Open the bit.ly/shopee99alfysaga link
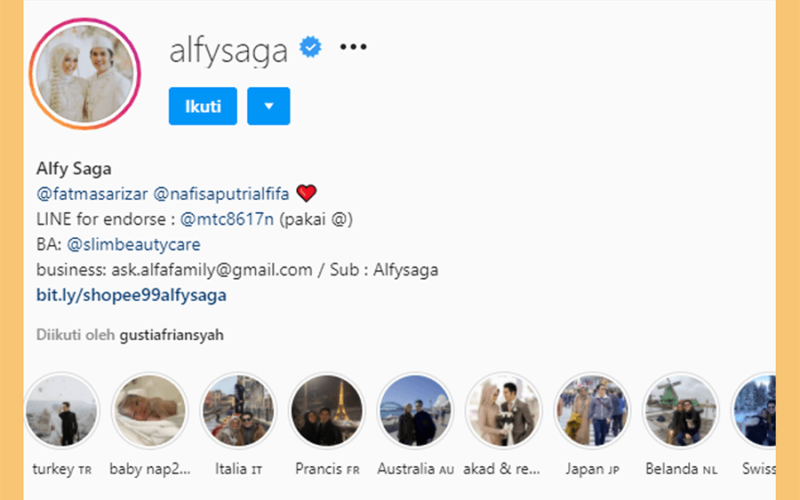Viewport: 800px width, 500px height. click(x=131, y=295)
